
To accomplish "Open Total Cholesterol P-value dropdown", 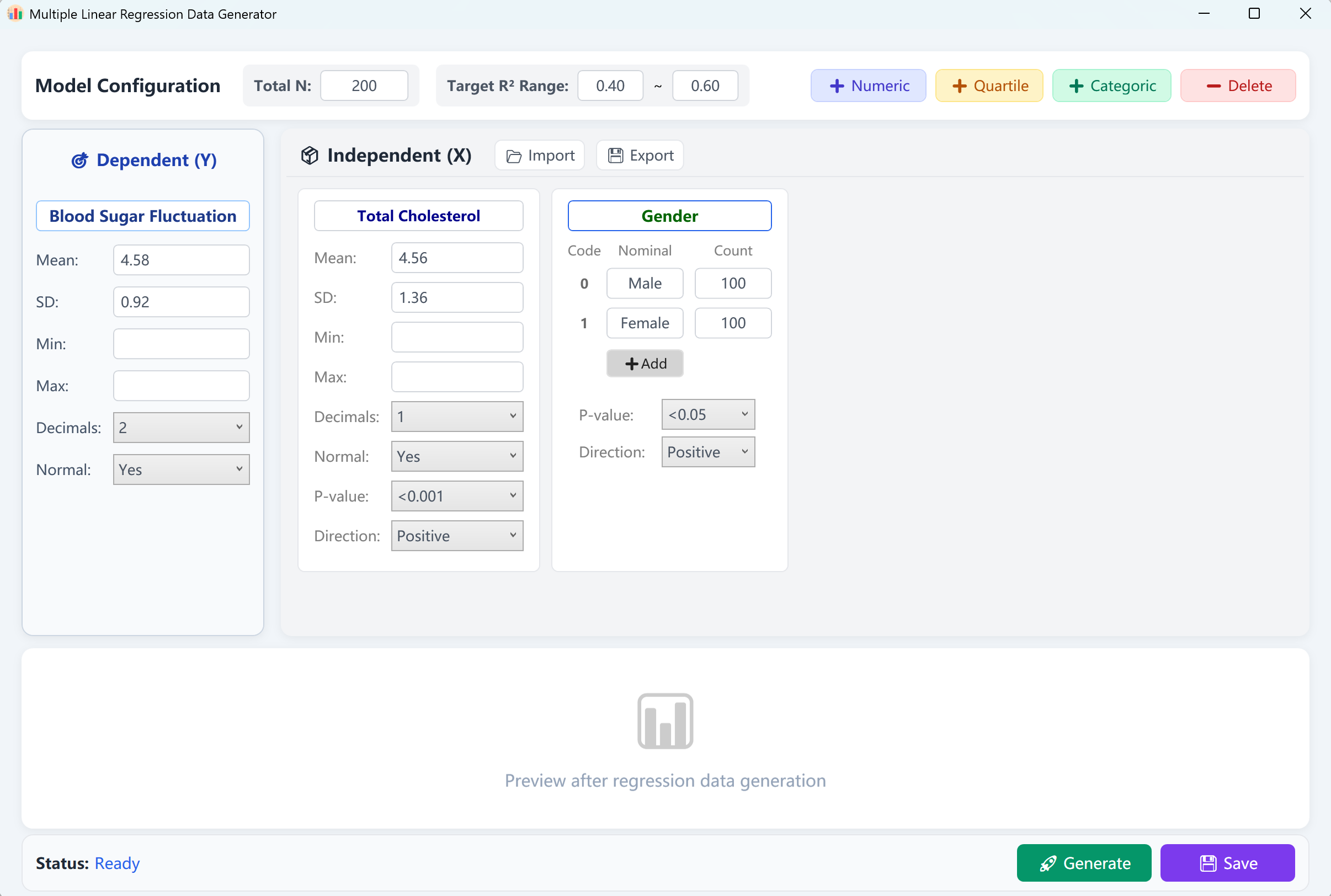I will point(456,496).
